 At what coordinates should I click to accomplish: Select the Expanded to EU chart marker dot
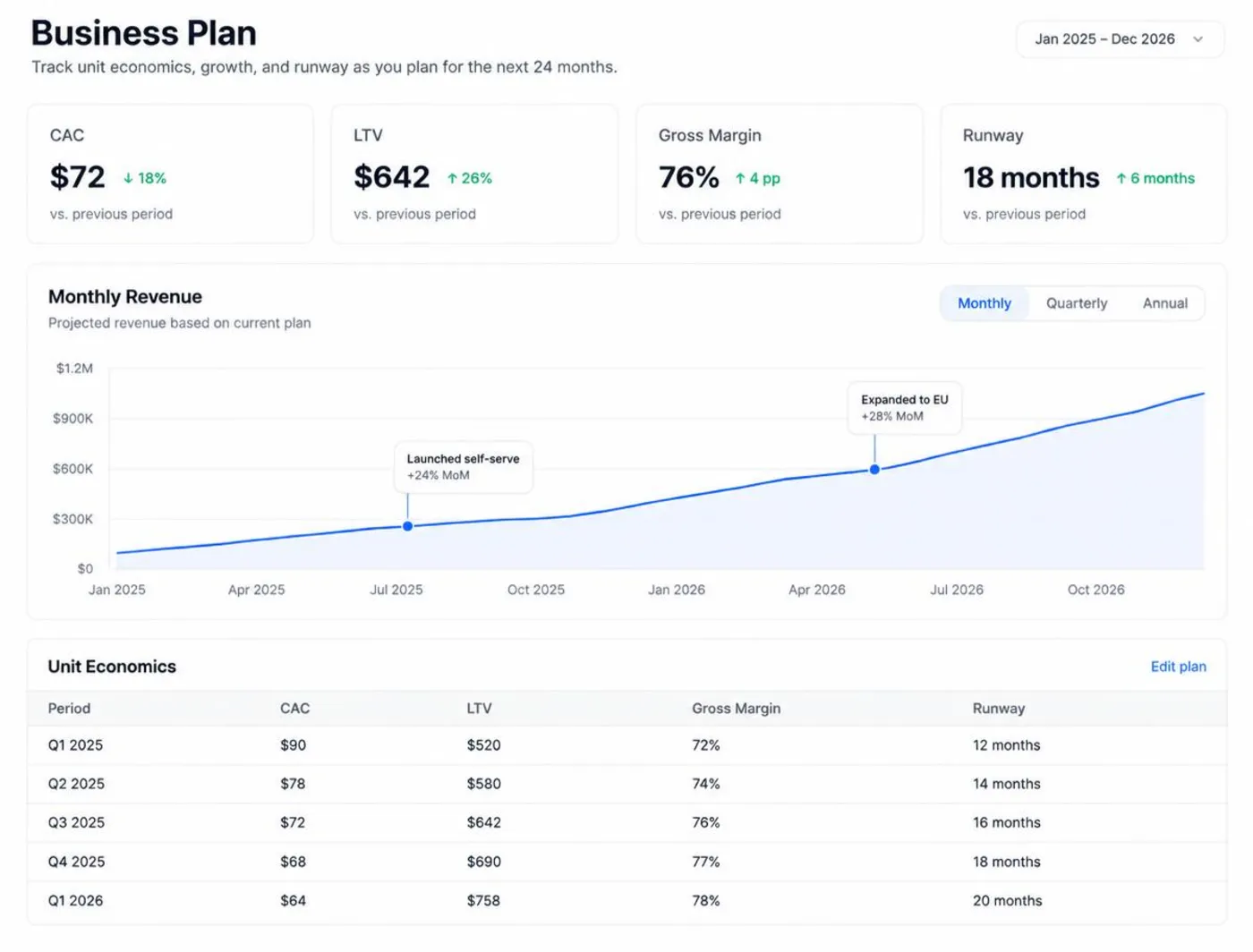point(874,469)
